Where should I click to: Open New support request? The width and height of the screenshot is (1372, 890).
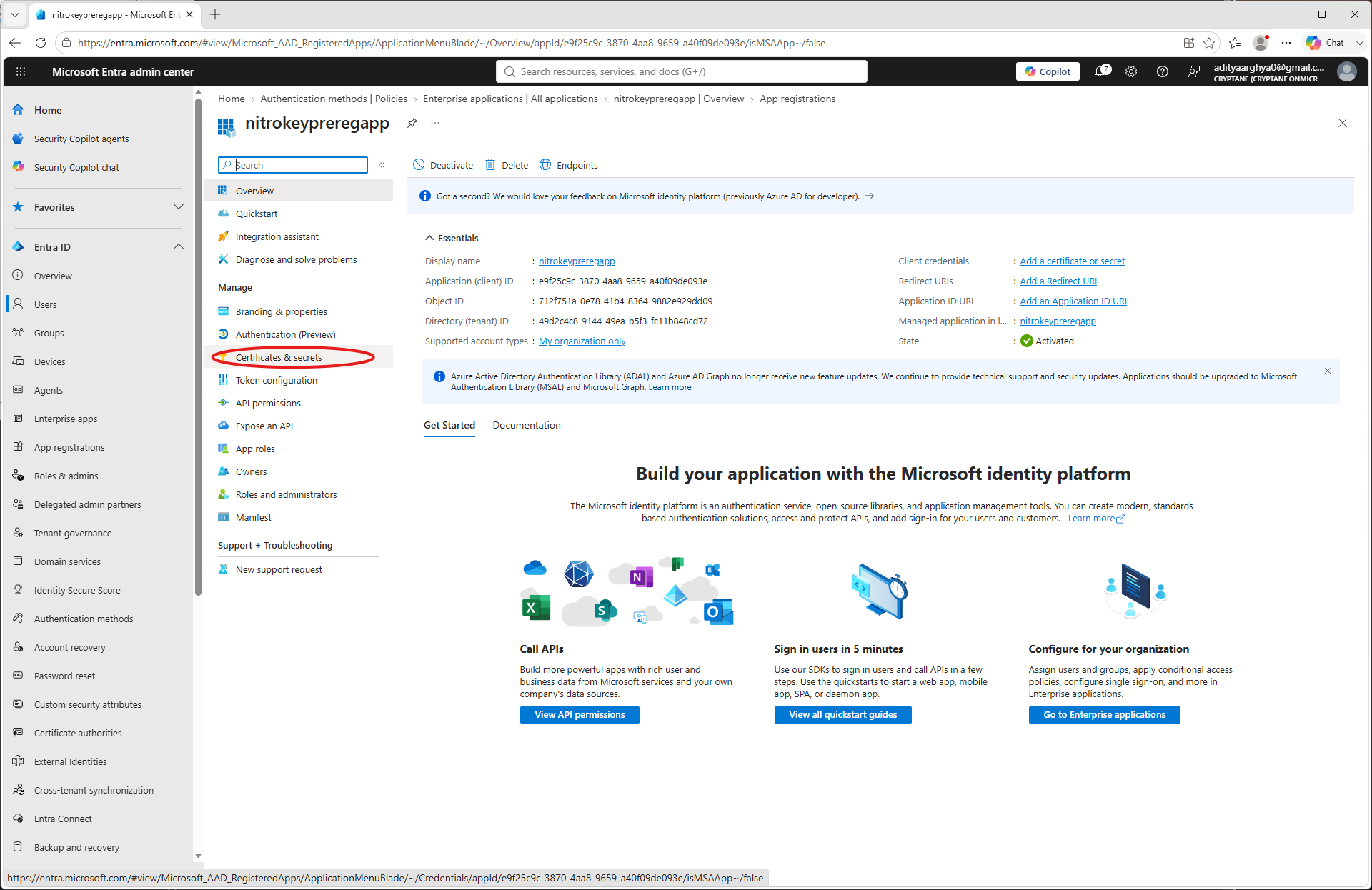pos(299,569)
